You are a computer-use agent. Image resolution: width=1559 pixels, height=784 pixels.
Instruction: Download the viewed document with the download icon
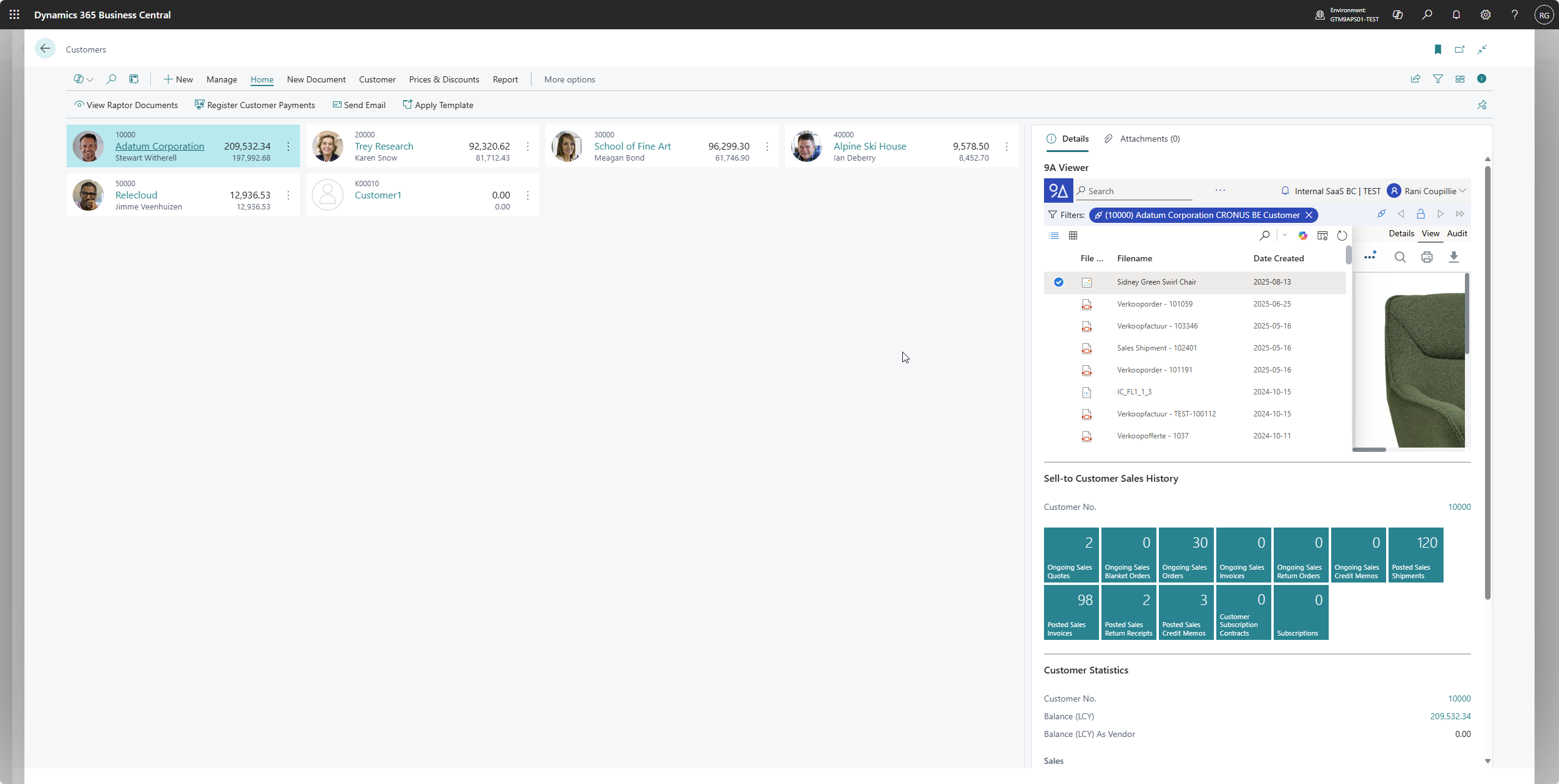[1453, 257]
